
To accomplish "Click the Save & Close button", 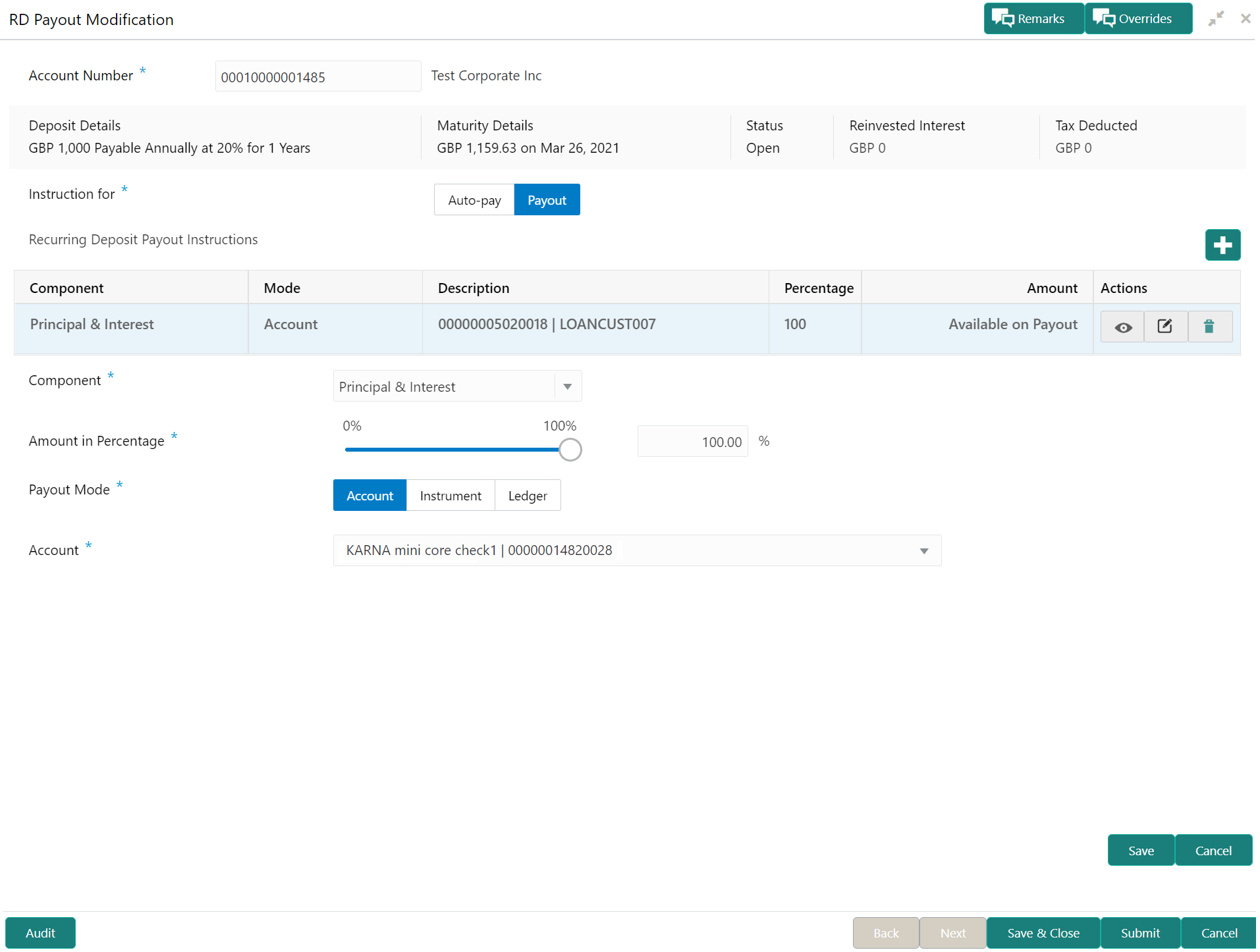I will coord(1043,932).
